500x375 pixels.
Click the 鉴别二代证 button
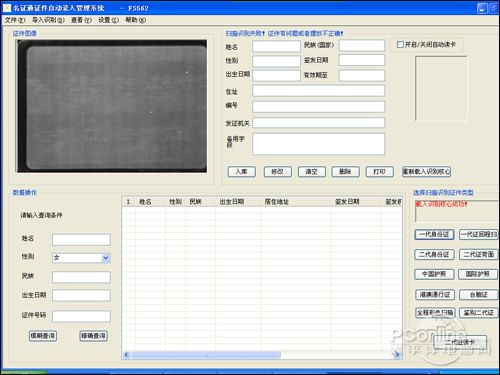tap(479, 313)
